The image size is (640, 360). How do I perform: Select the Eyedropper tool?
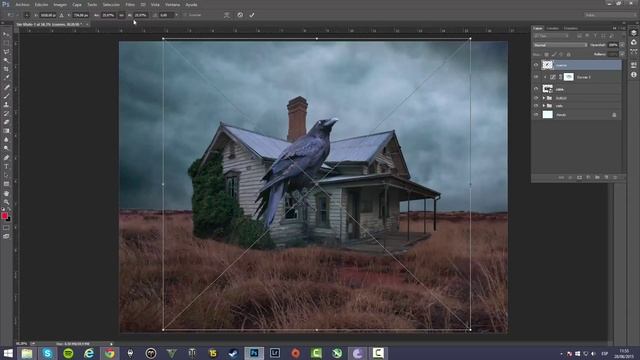pyautogui.click(x=6, y=78)
